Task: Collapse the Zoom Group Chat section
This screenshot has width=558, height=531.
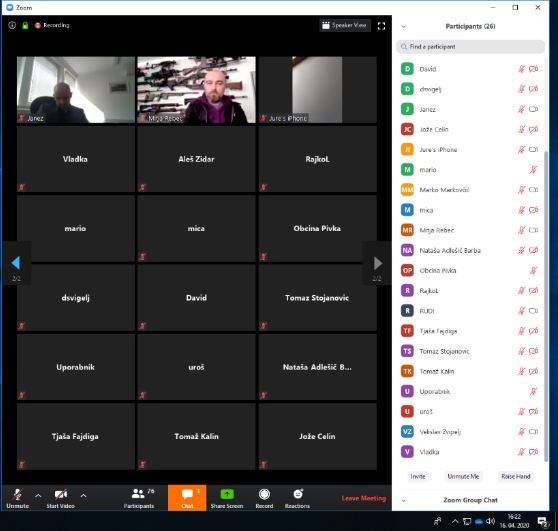Action: click(404, 500)
